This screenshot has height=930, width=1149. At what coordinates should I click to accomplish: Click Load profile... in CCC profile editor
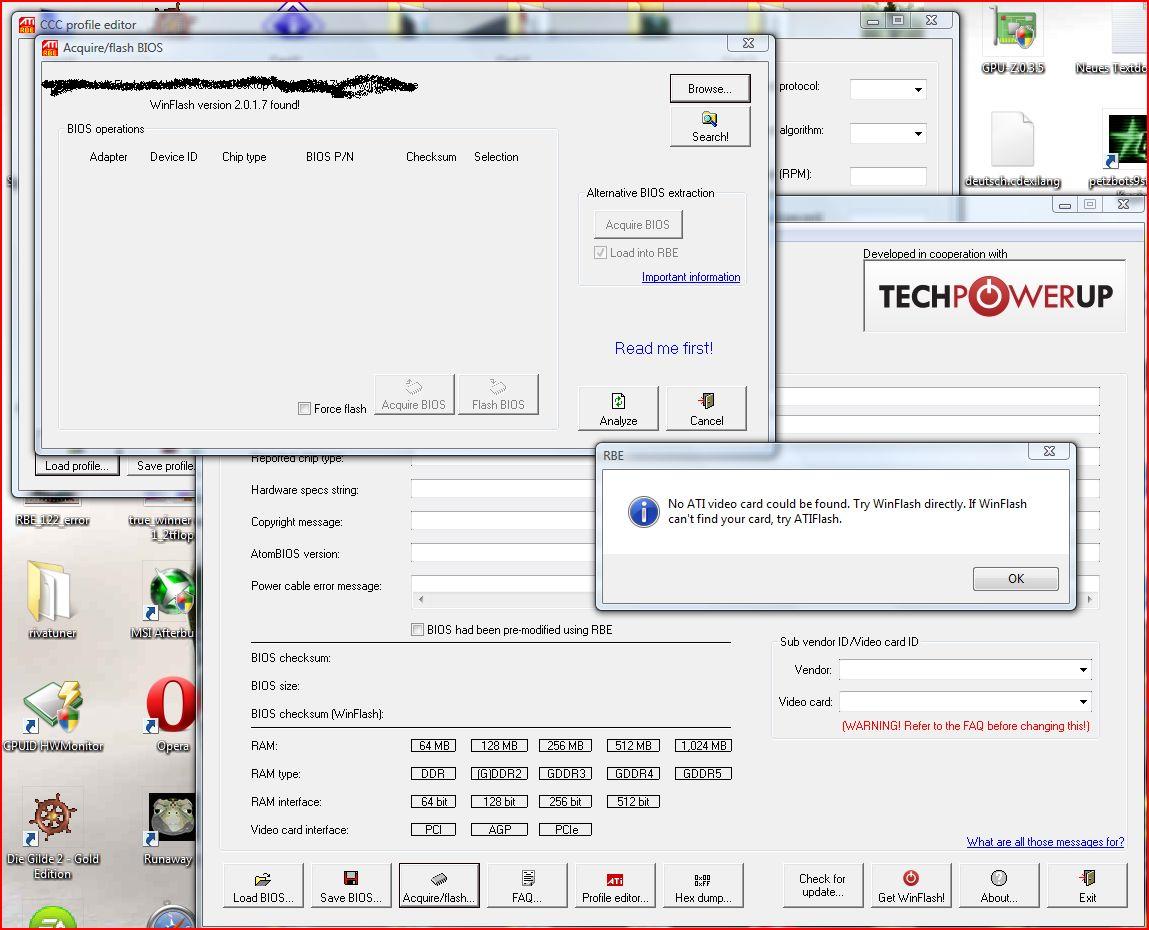click(x=77, y=465)
